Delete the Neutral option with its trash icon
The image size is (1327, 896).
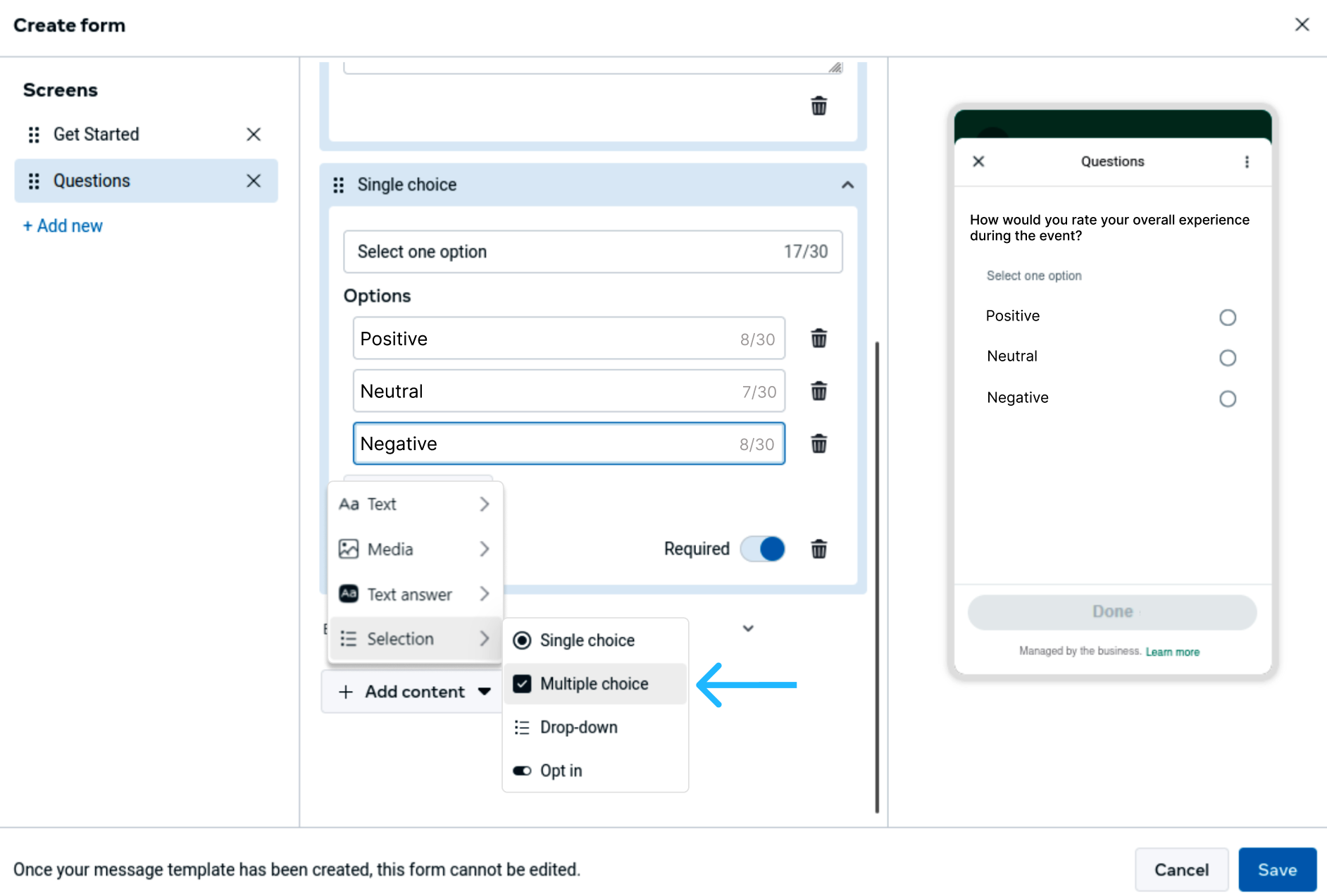pos(818,391)
